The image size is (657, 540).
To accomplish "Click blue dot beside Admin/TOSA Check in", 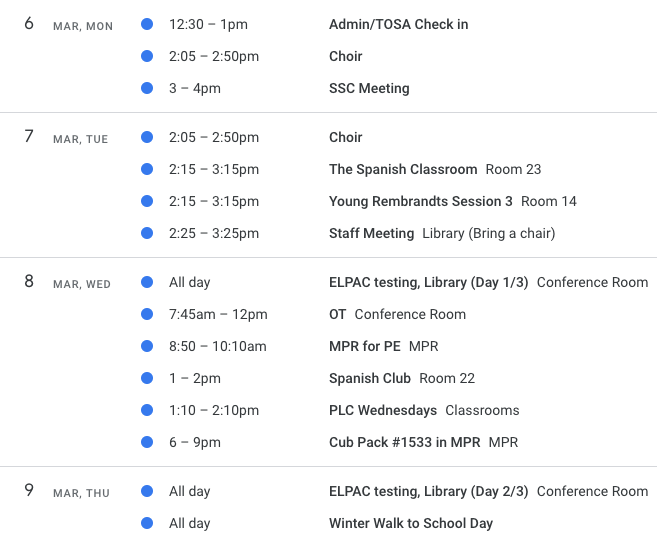I will pos(147,24).
